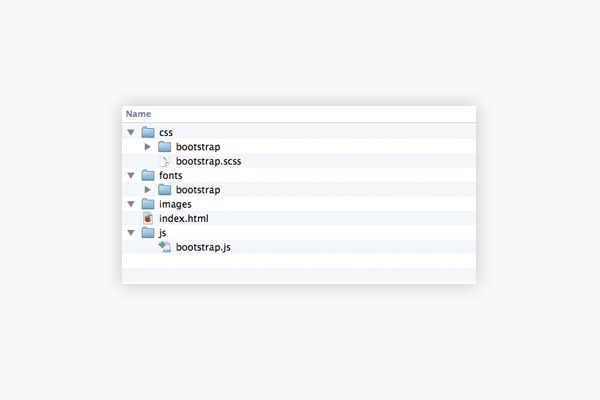Select the bootstrap.js file name
The image size is (600, 400).
click(x=203, y=247)
